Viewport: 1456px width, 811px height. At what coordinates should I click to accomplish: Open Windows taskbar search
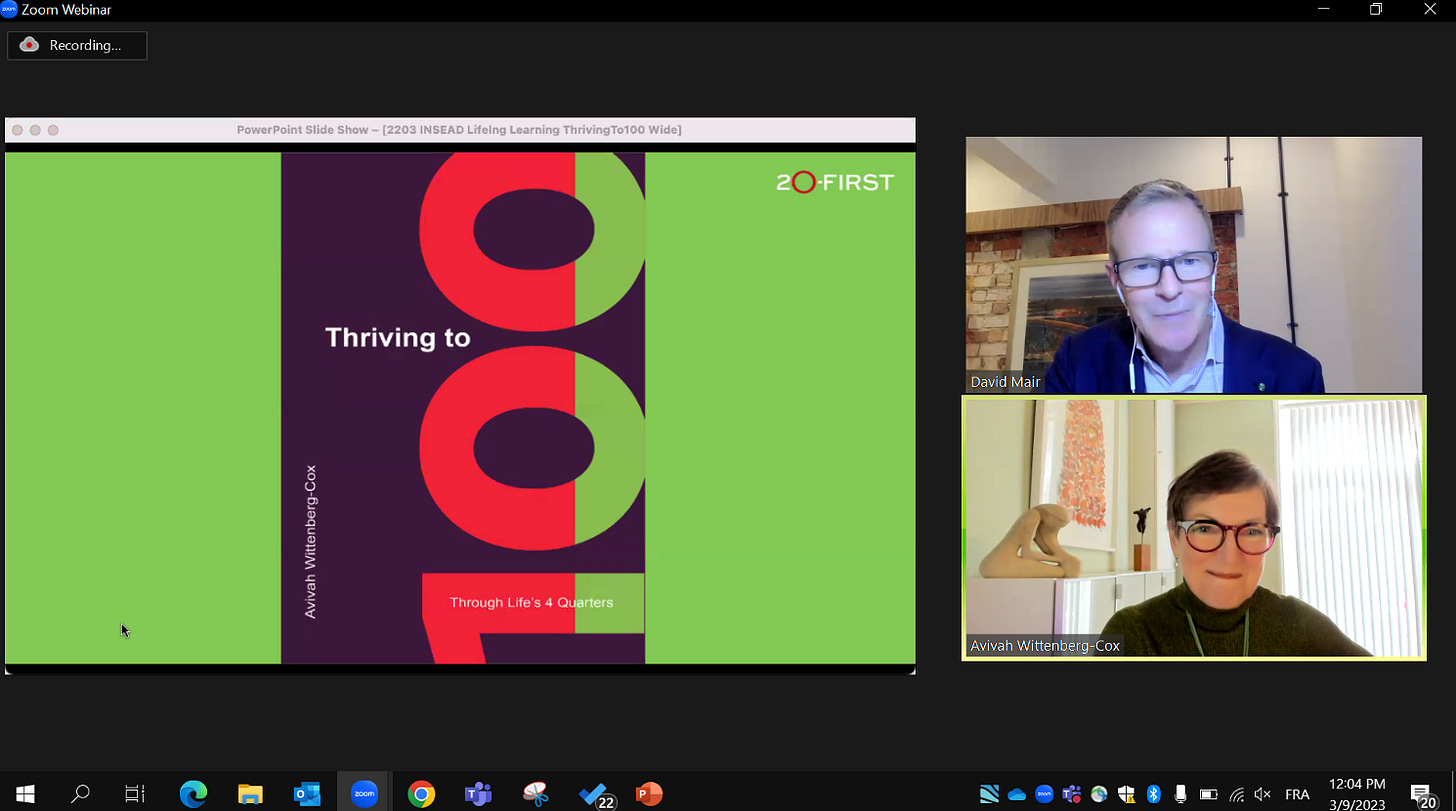click(x=80, y=794)
